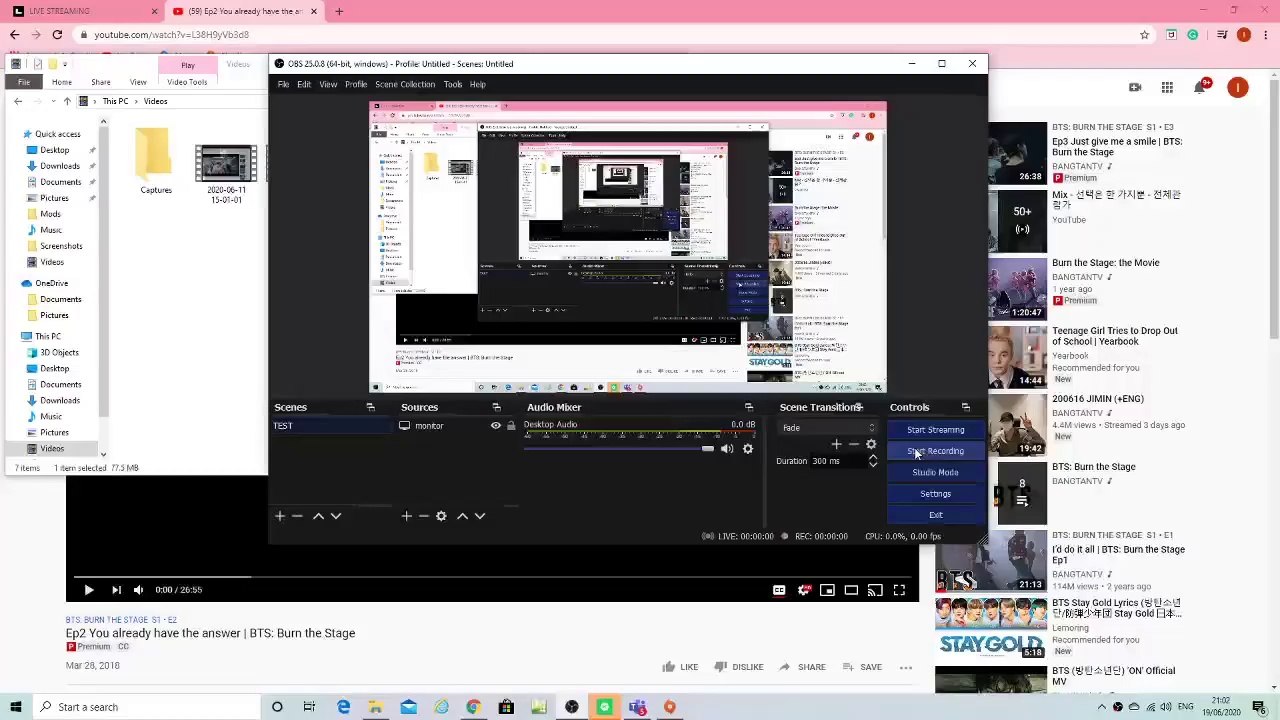Screen dimensions: 1280x720
Task: Remove the scene transition with minus icon
Action: pos(853,444)
